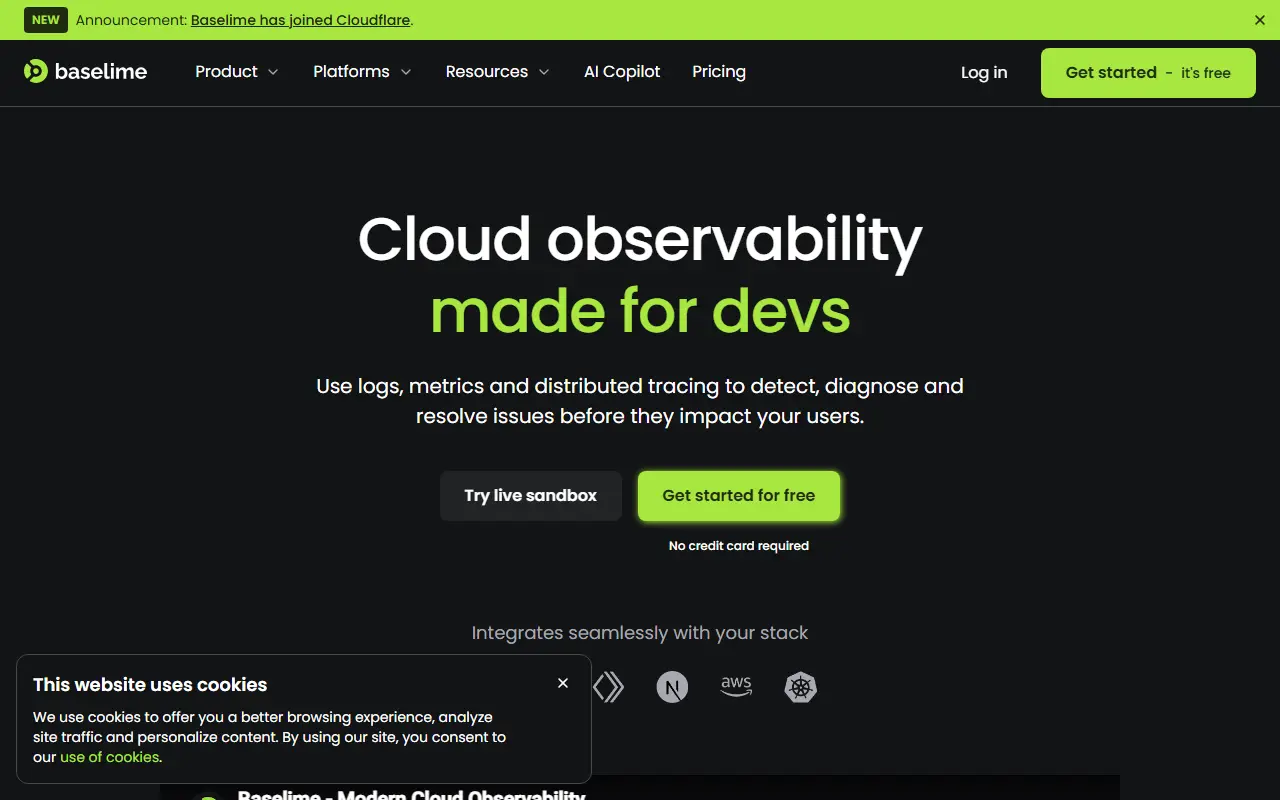The height and width of the screenshot is (800, 1280).
Task: Dismiss the green announcement banner
Action: tap(1260, 20)
